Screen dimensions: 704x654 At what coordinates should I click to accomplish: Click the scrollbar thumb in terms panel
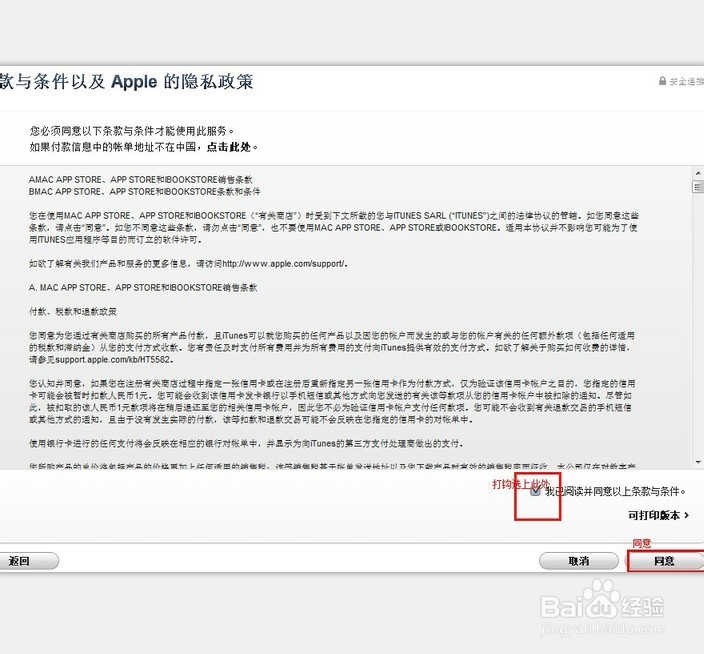coord(698,186)
